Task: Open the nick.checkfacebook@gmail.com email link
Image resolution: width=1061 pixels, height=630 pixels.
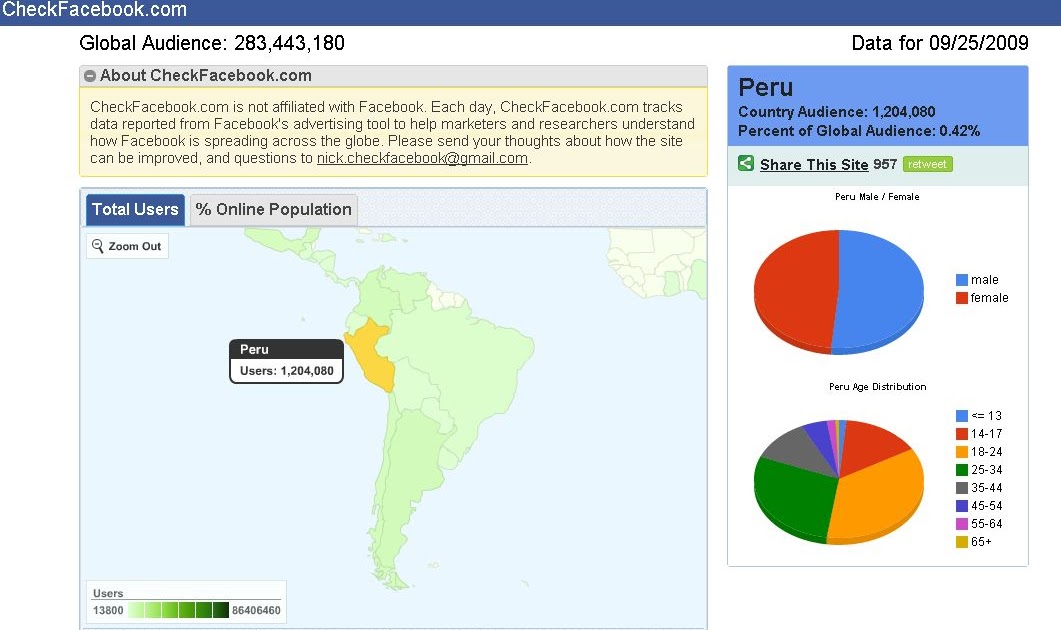Action: tap(422, 158)
